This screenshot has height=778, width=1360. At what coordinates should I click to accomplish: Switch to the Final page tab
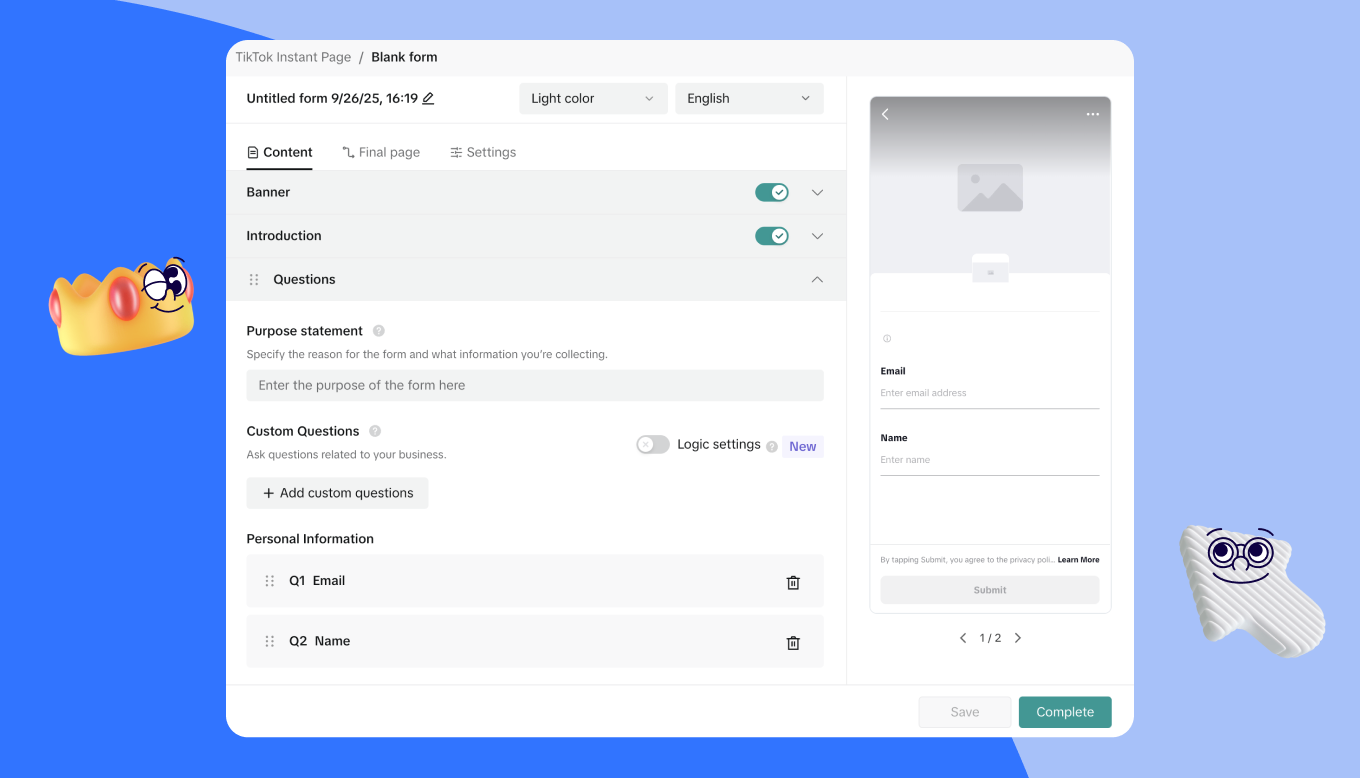coord(381,152)
